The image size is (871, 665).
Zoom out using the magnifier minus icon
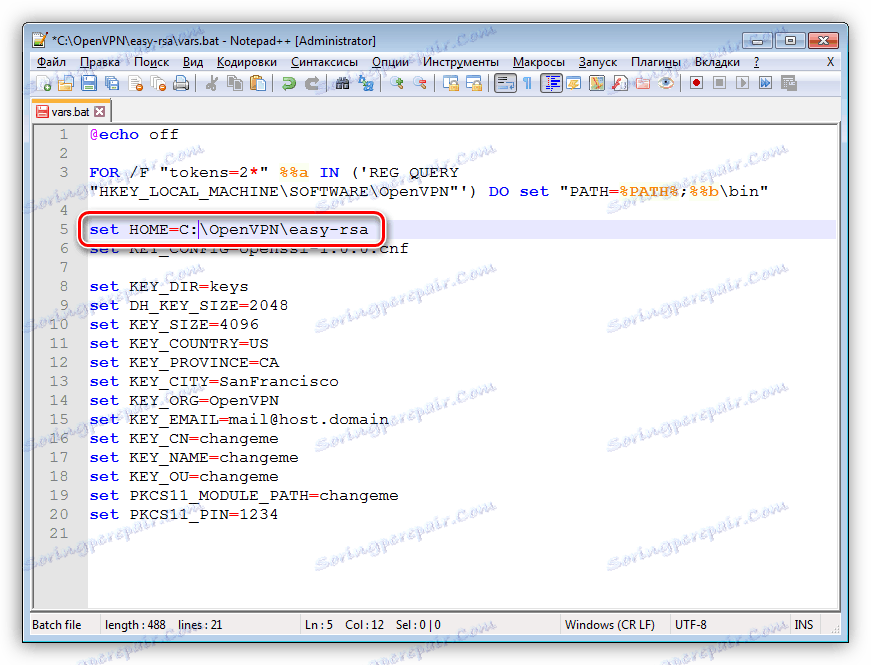tap(419, 84)
